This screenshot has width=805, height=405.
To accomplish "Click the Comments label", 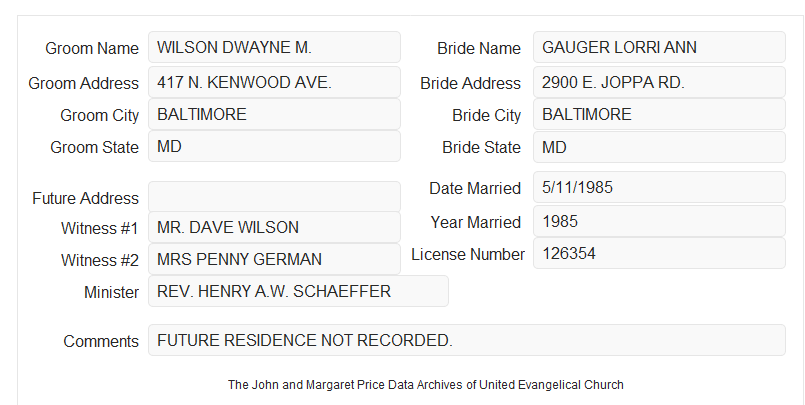I will (x=101, y=341).
